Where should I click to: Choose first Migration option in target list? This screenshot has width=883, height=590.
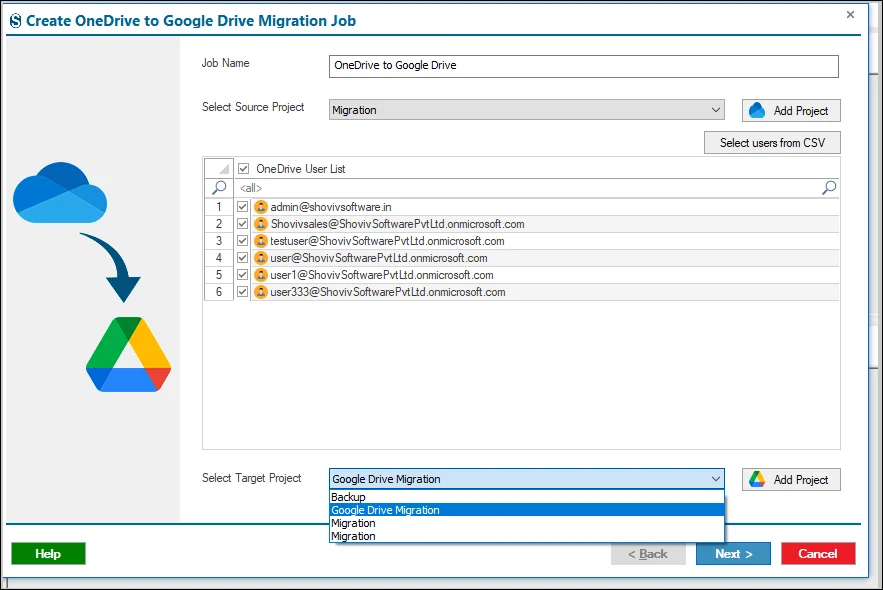[527, 523]
